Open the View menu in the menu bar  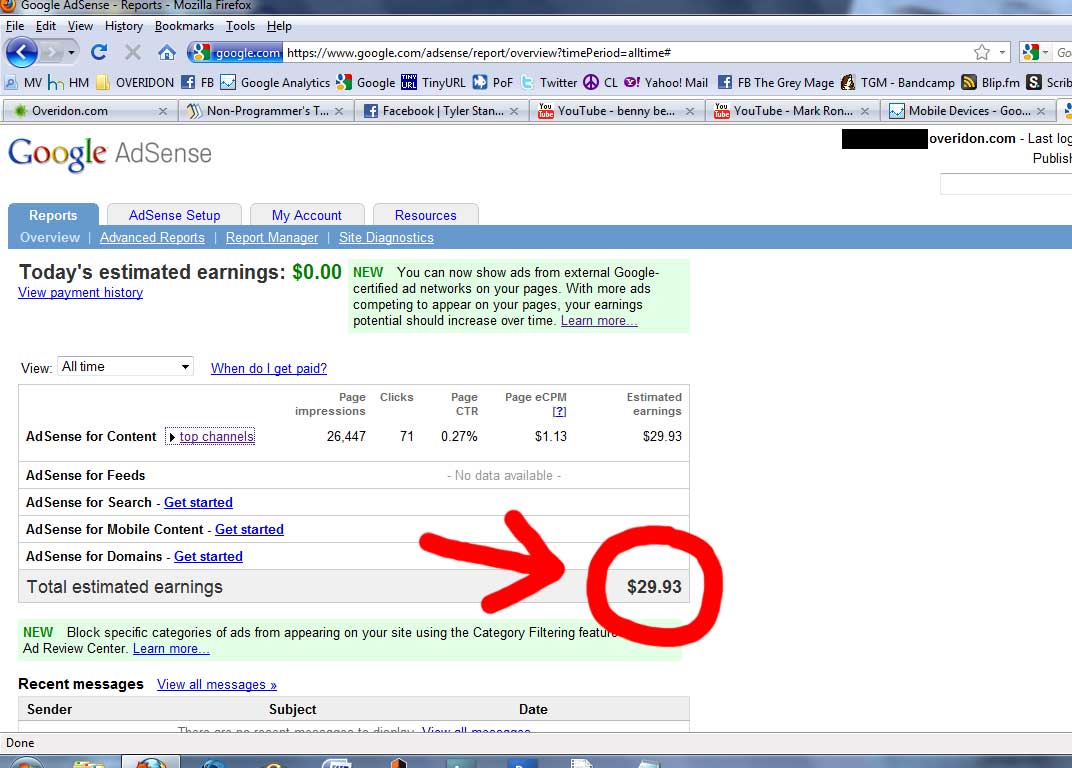point(80,26)
